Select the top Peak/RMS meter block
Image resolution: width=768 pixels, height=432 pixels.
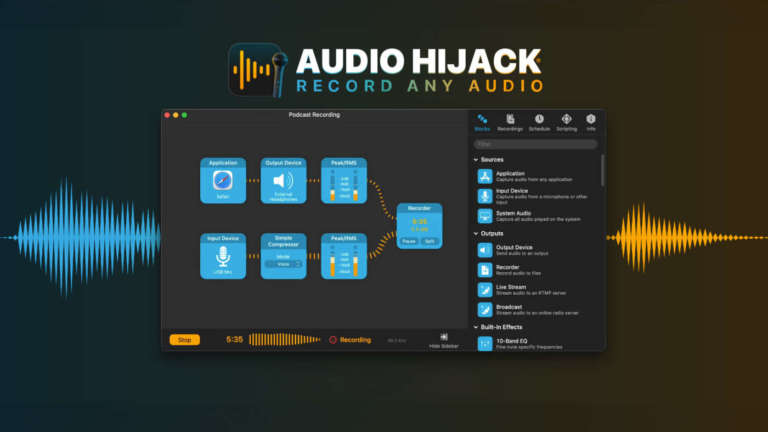pyautogui.click(x=344, y=181)
